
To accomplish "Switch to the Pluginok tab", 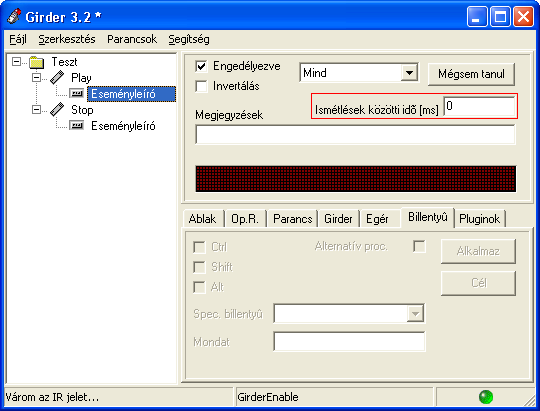I will click(x=479, y=219).
